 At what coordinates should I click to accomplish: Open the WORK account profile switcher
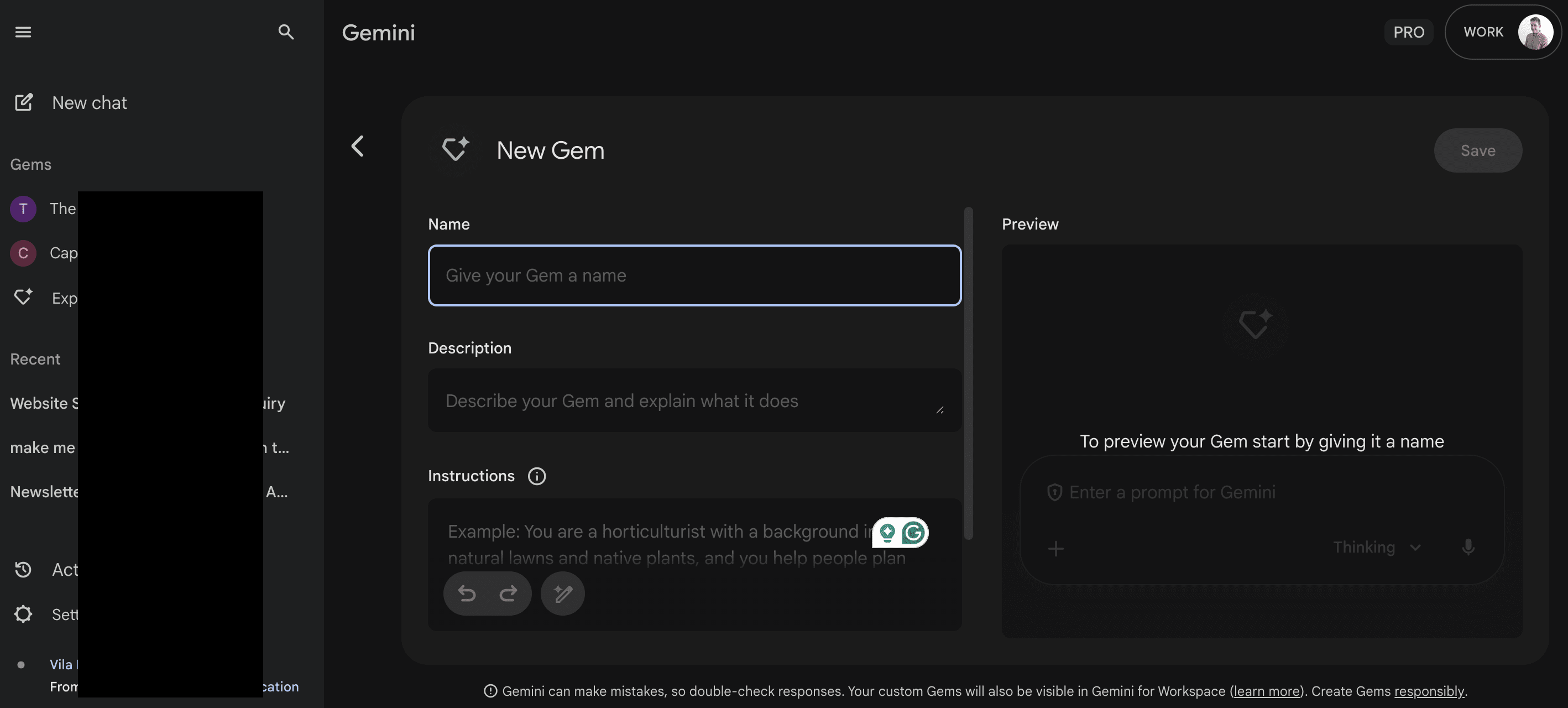click(x=1502, y=32)
